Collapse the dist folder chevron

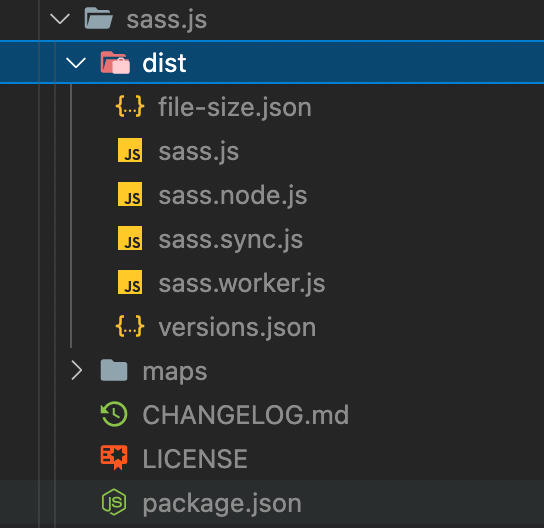pyautogui.click(x=76, y=62)
